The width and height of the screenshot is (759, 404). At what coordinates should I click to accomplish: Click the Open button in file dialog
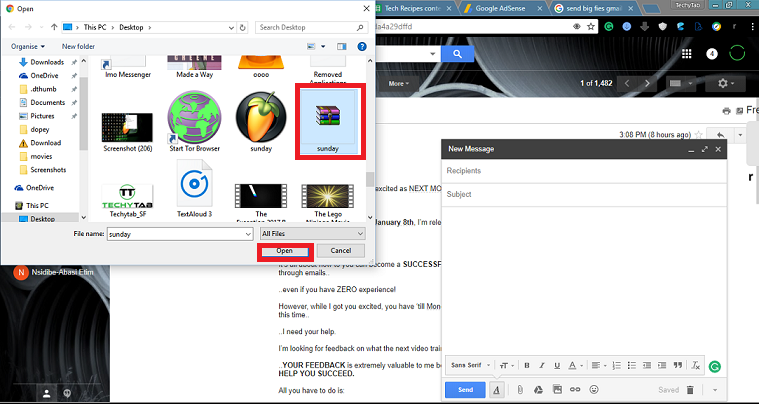tap(285, 251)
